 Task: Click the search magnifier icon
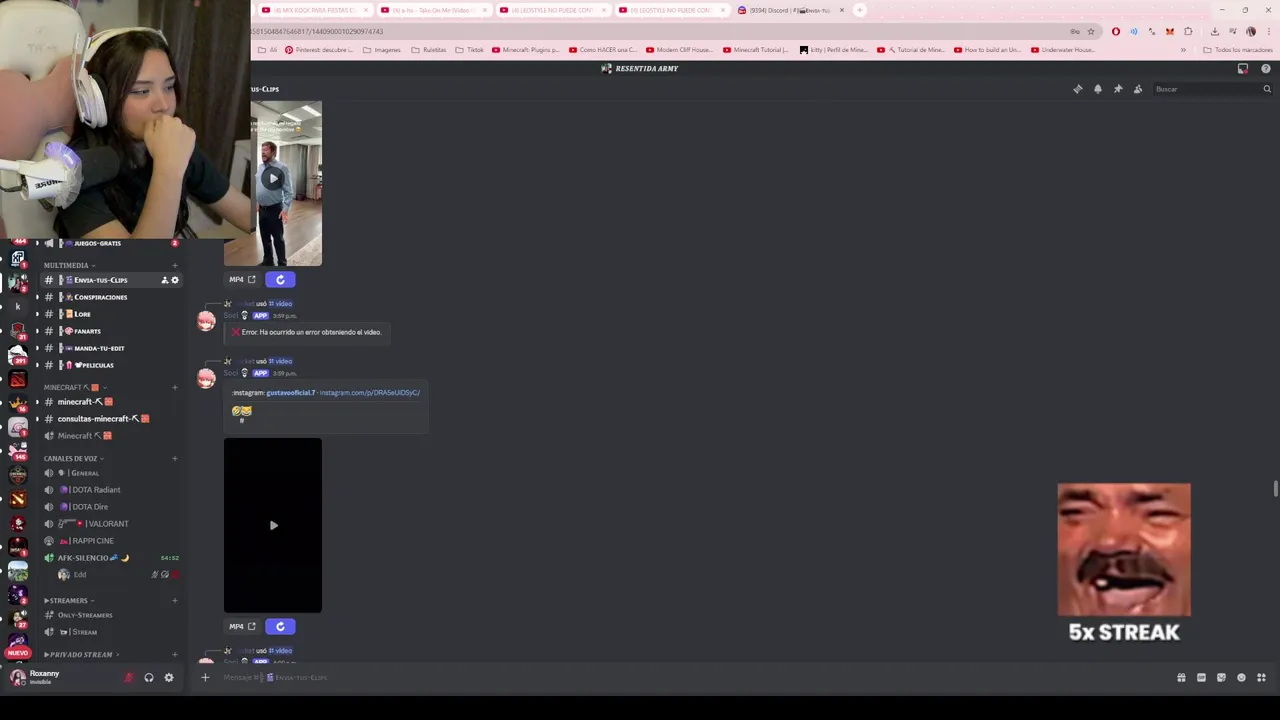point(1267,89)
